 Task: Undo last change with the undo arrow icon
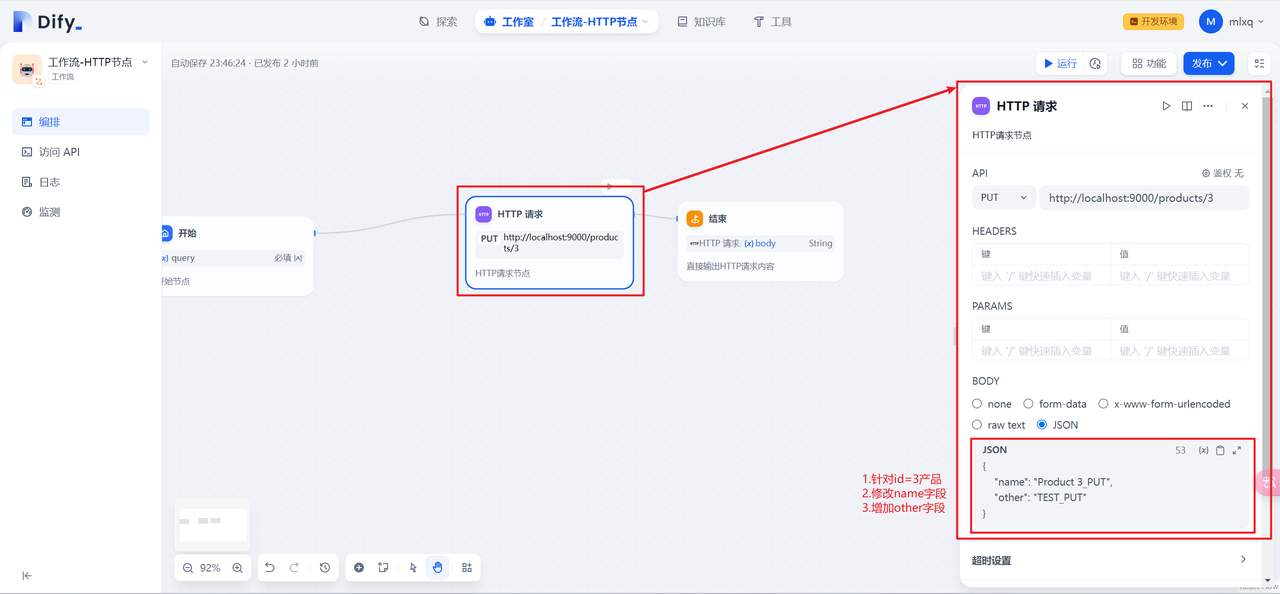(269, 567)
